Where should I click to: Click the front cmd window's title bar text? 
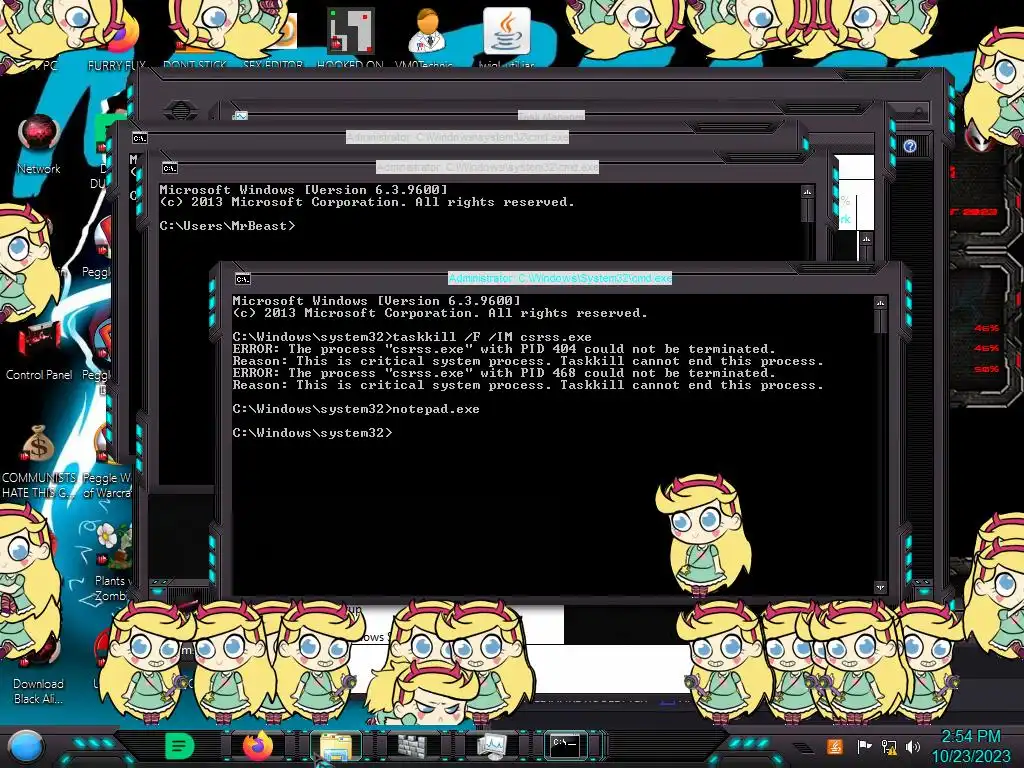560,278
